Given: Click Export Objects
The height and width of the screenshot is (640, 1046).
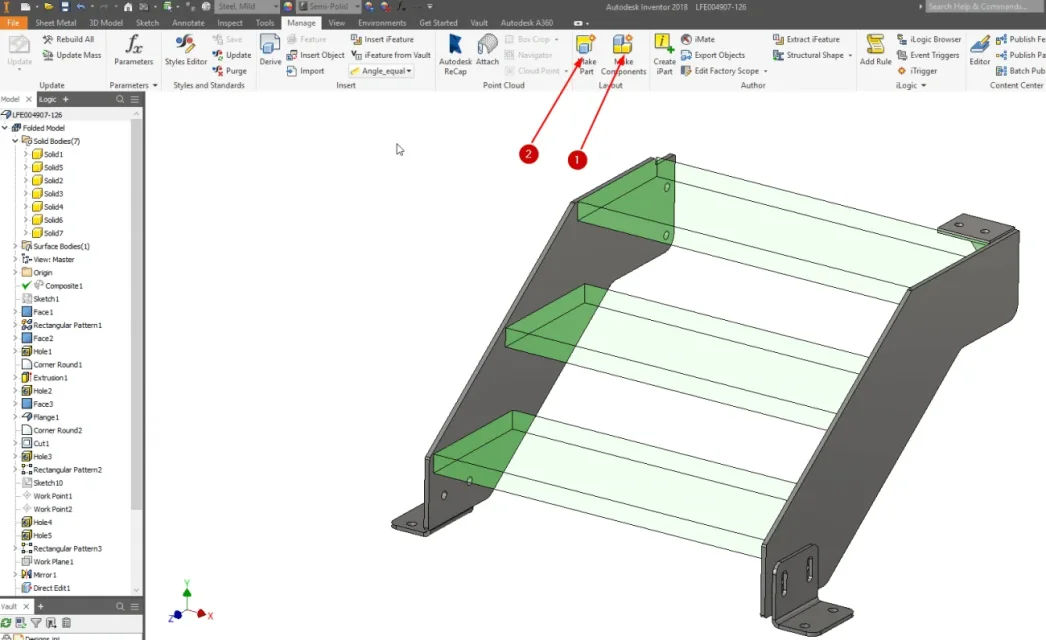Looking at the screenshot, I should pyautogui.click(x=712, y=55).
